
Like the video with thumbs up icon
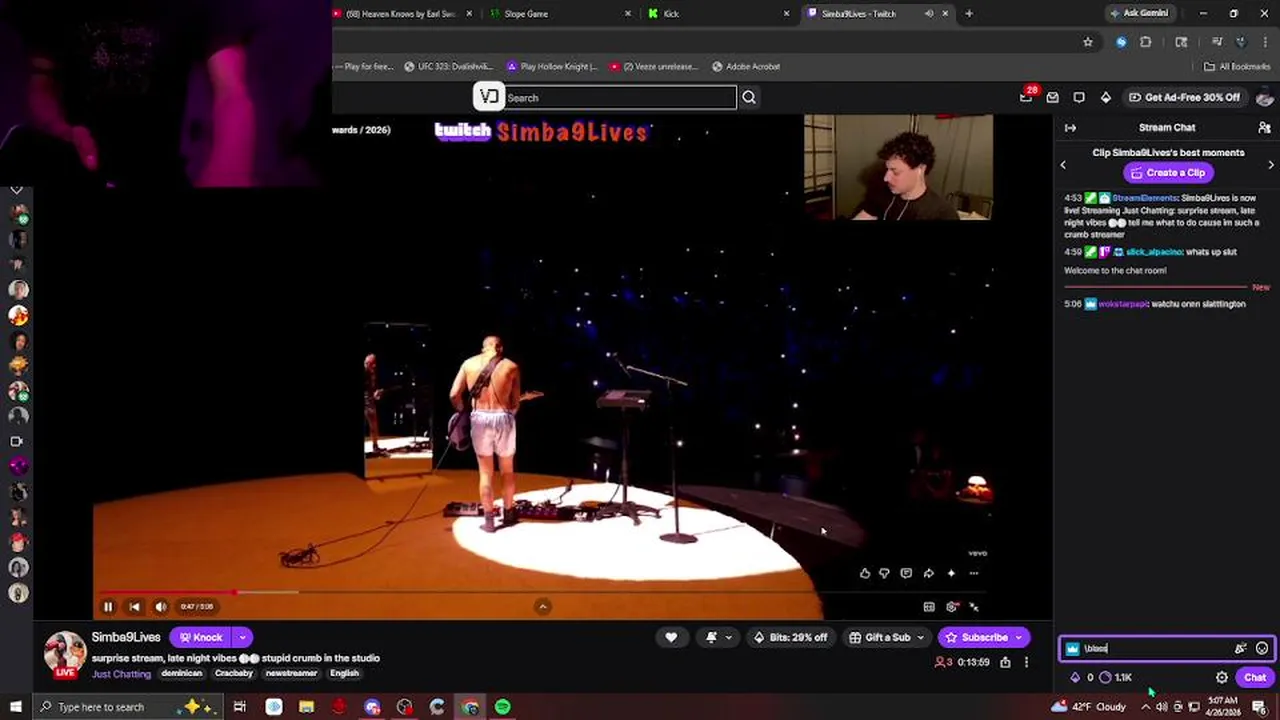(x=865, y=573)
